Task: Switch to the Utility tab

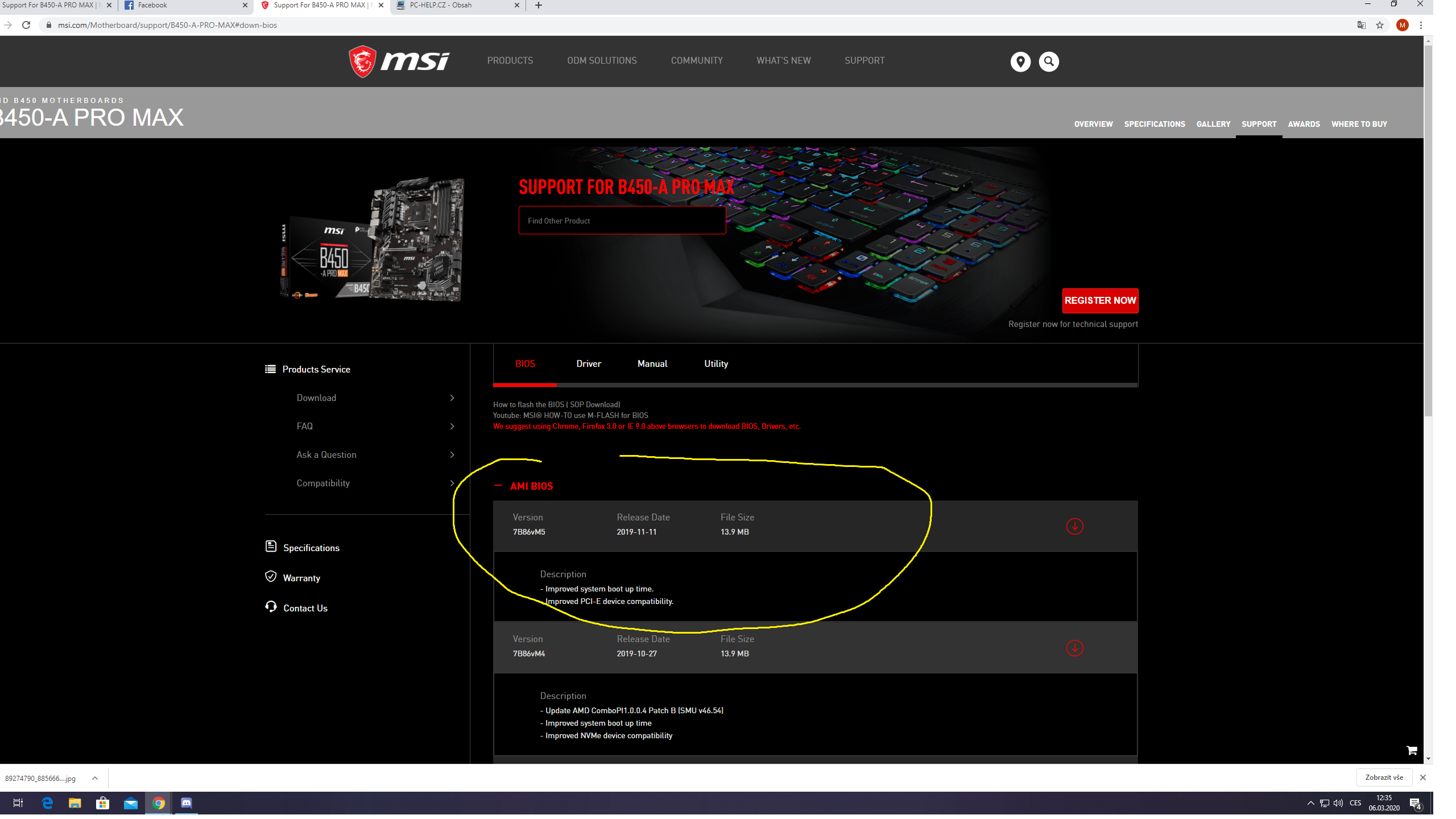Action: pos(716,364)
